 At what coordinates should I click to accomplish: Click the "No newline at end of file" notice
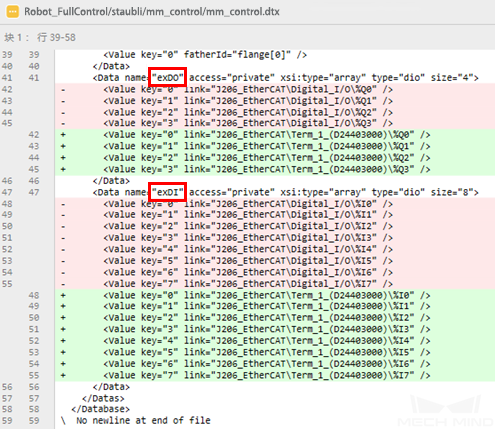pos(143,421)
